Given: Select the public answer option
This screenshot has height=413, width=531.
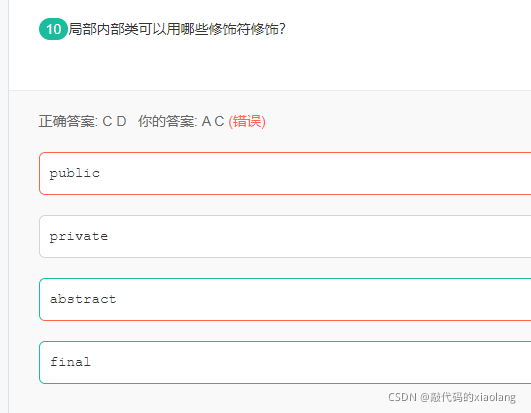Looking at the screenshot, I should coord(285,173).
